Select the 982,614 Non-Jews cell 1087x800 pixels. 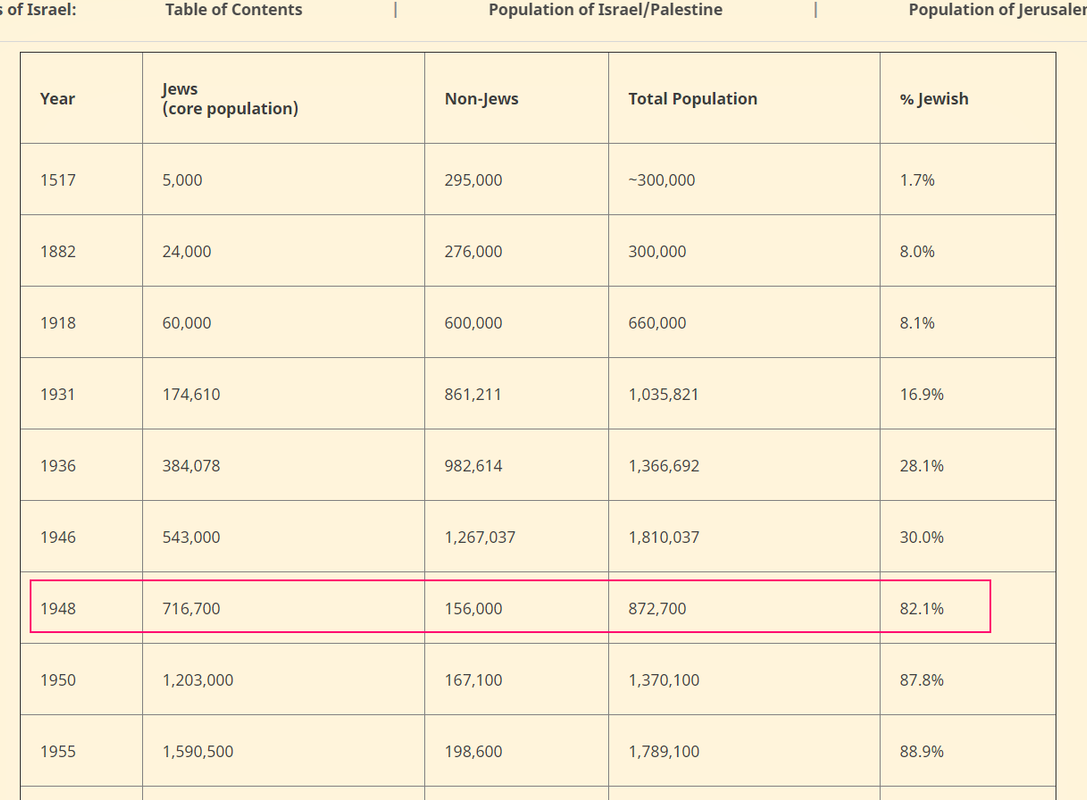click(516, 465)
